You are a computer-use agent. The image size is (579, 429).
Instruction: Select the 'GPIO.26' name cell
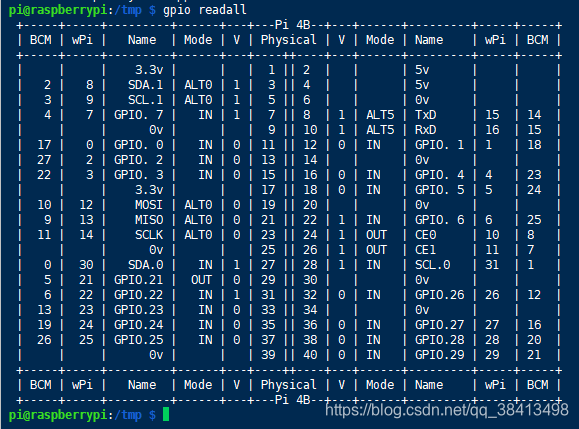pos(439,295)
